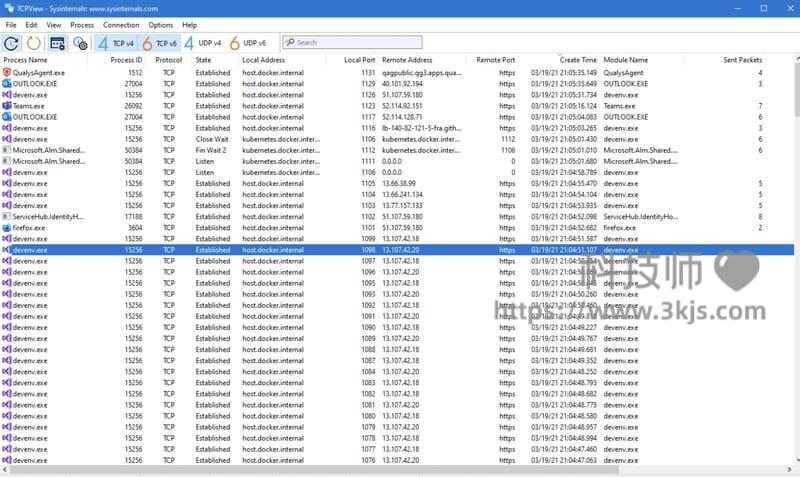The height and width of the screenshot is (477, 800).
Task: Open the Options menu
Action: pyautogui.click(x=161, y=25)
